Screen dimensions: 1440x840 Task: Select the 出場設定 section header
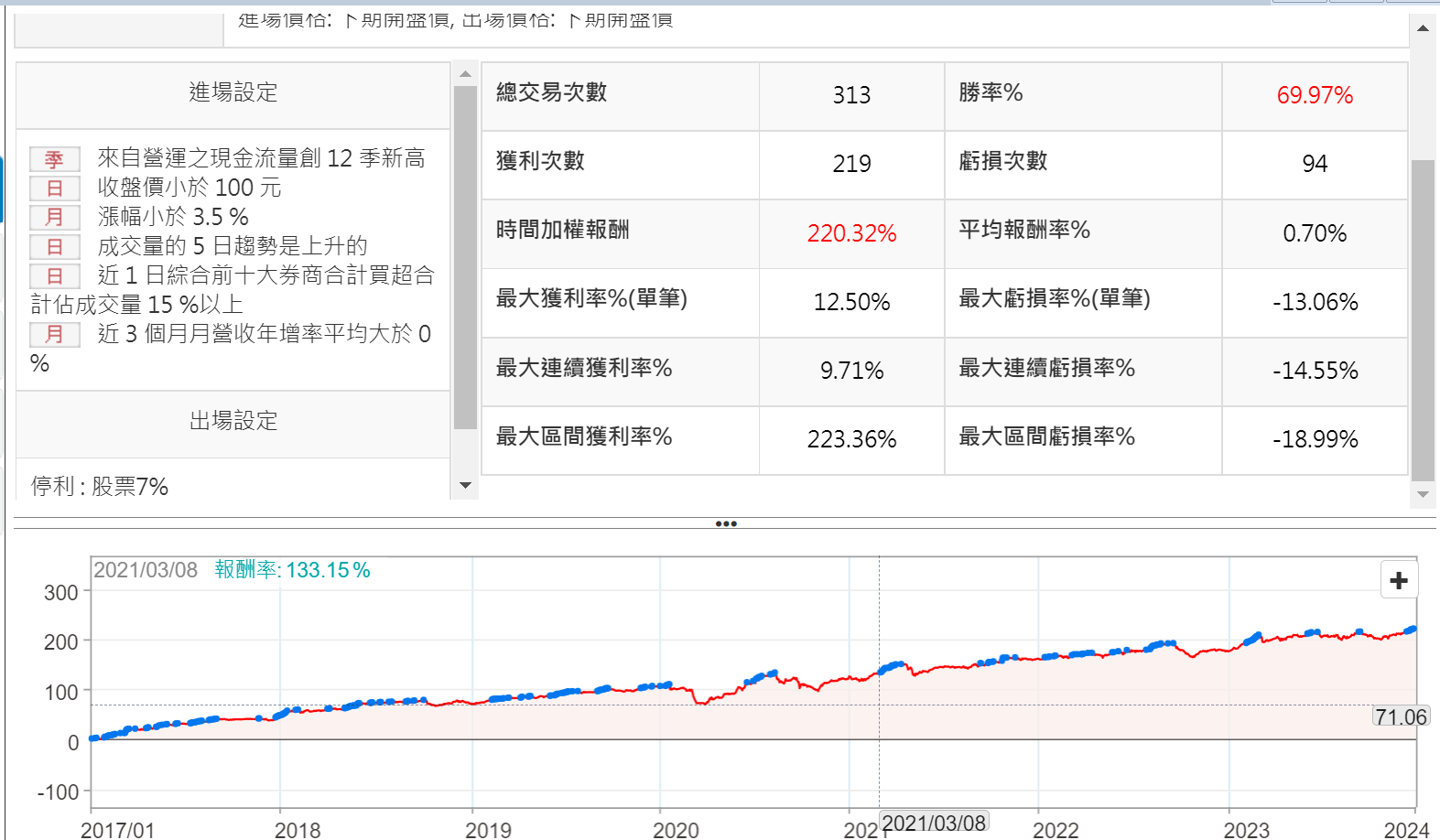pos(233,421)
